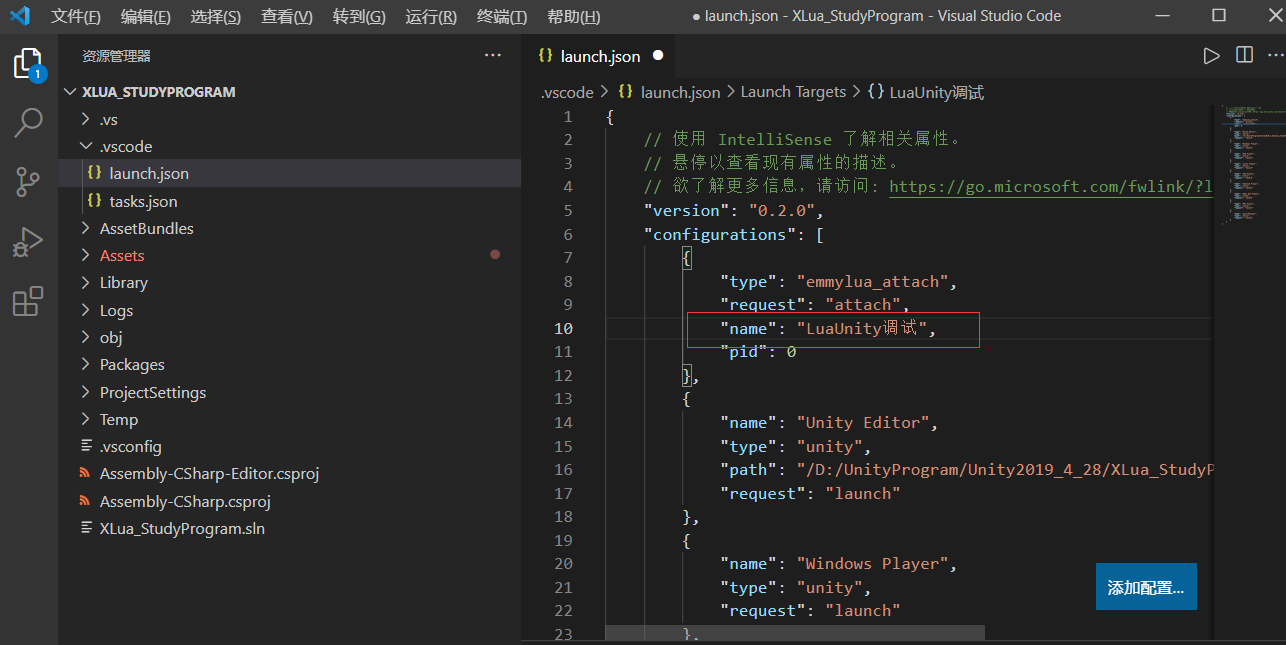The image size is (1286, 645).
Task: Open the 终端 menu
Action: coord(499,16)
